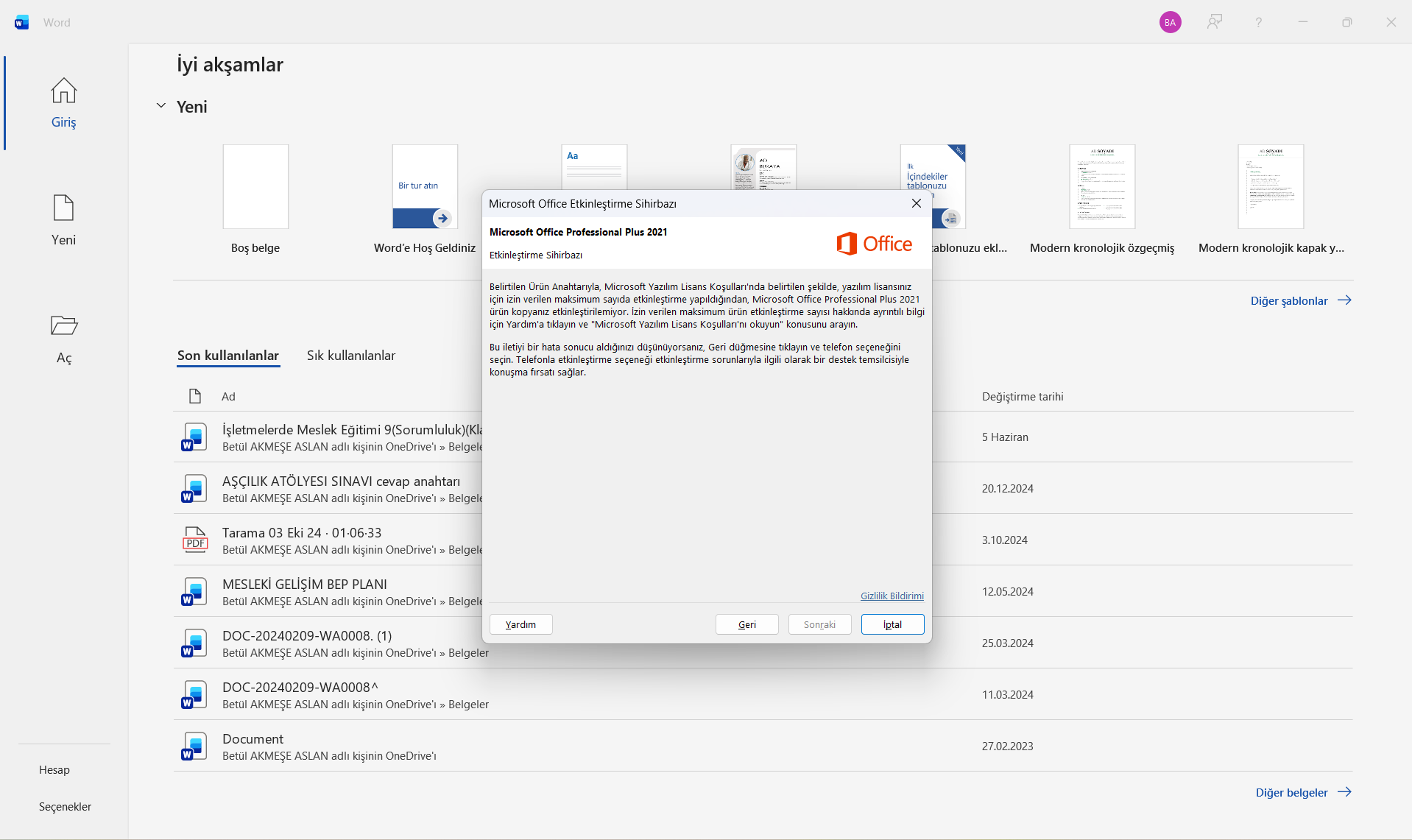The image size is (1412, 840).
Task: Click the Ad column header
Action: [x=228, y=397]
